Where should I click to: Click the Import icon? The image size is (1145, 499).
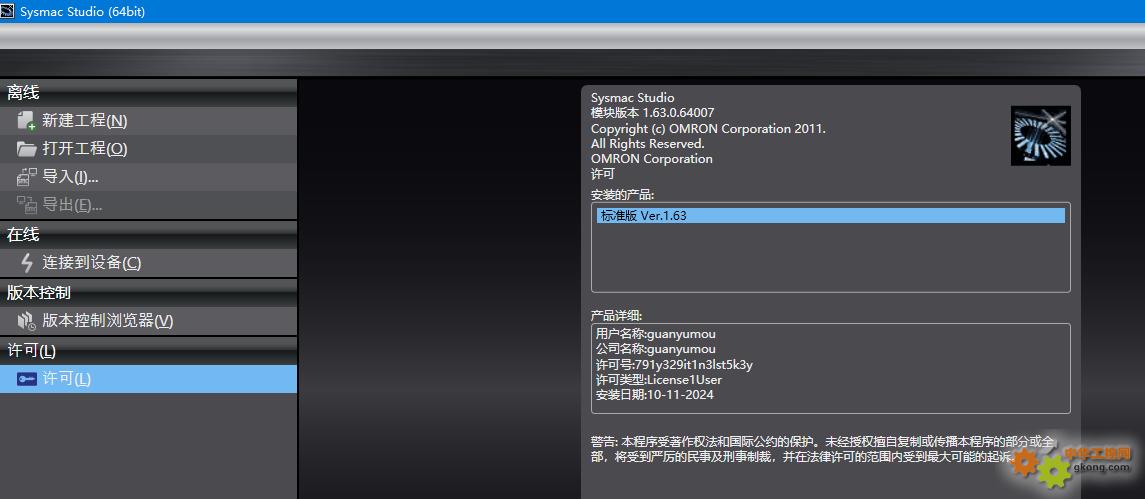point(26,177)
